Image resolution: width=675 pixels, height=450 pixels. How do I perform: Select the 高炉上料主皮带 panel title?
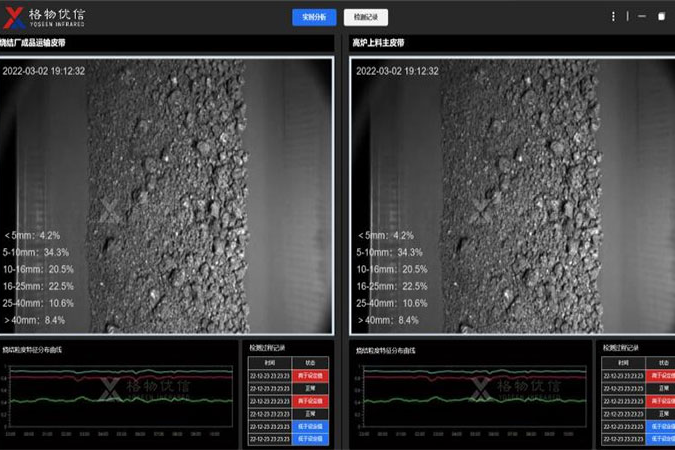click(378, 43)
